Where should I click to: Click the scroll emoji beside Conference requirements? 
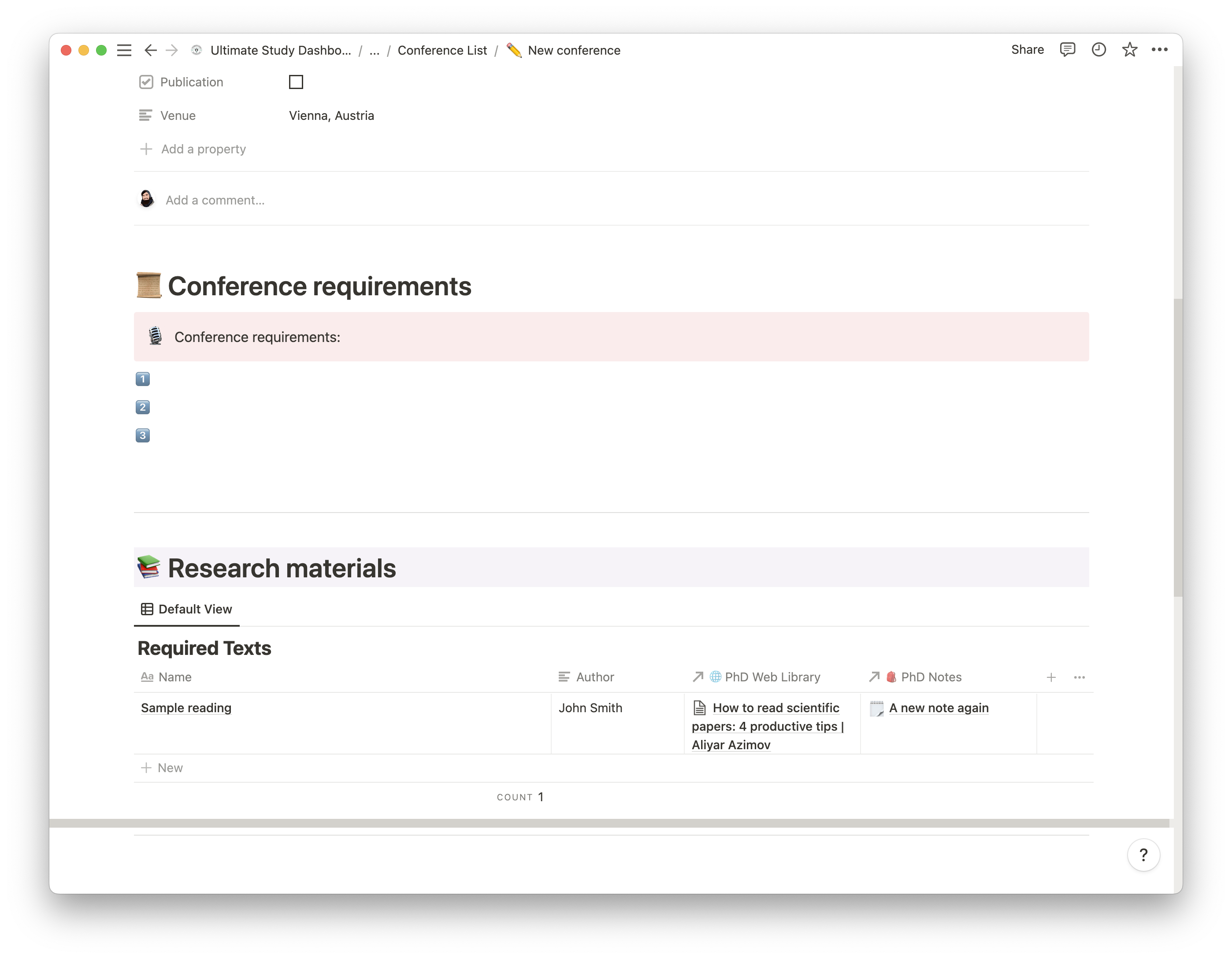point(149,286)
